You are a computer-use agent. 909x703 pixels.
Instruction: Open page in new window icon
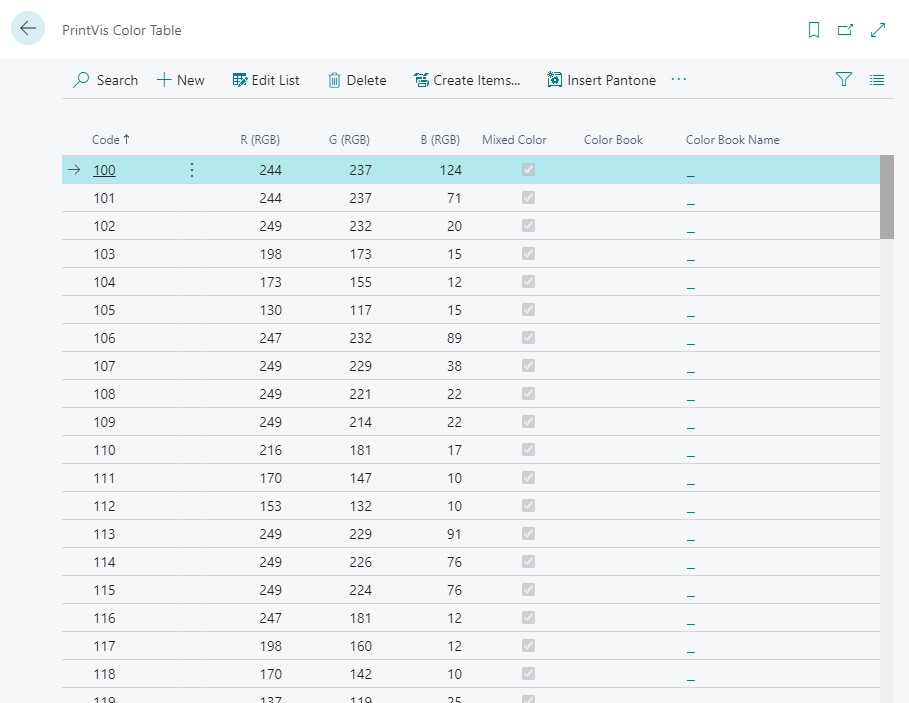845,31
